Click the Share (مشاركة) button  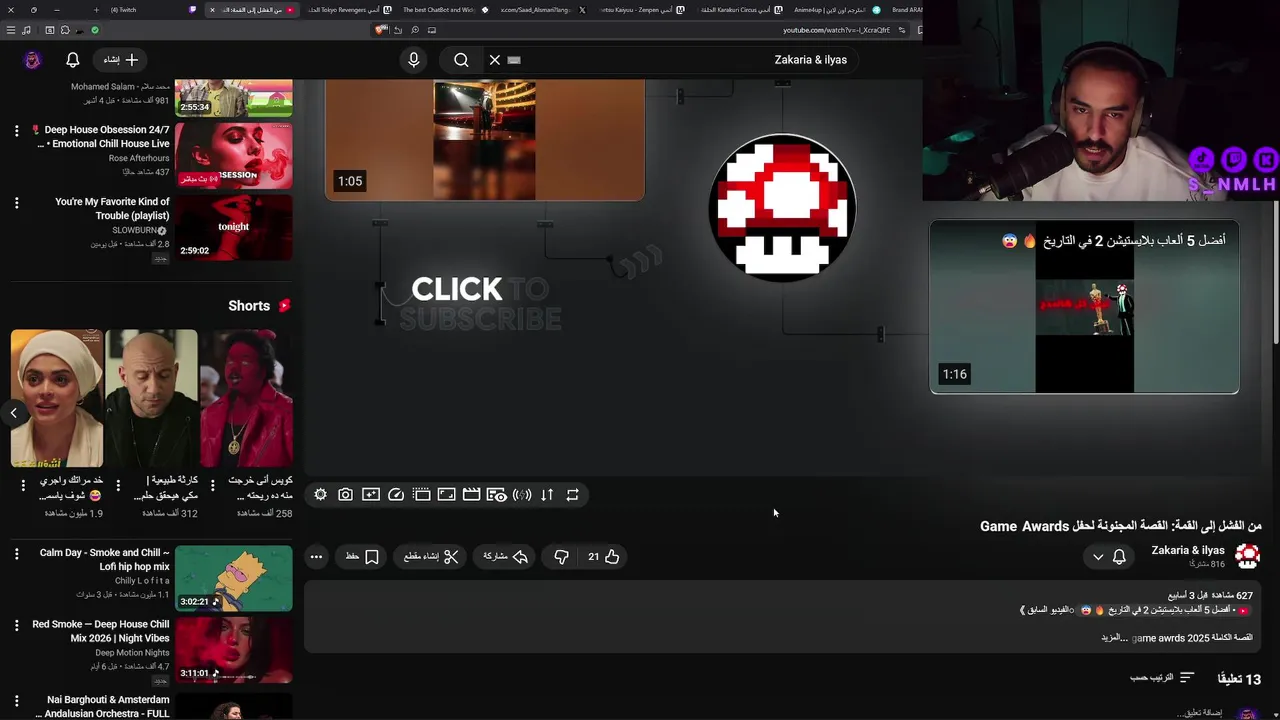click(x=506, y=557)
